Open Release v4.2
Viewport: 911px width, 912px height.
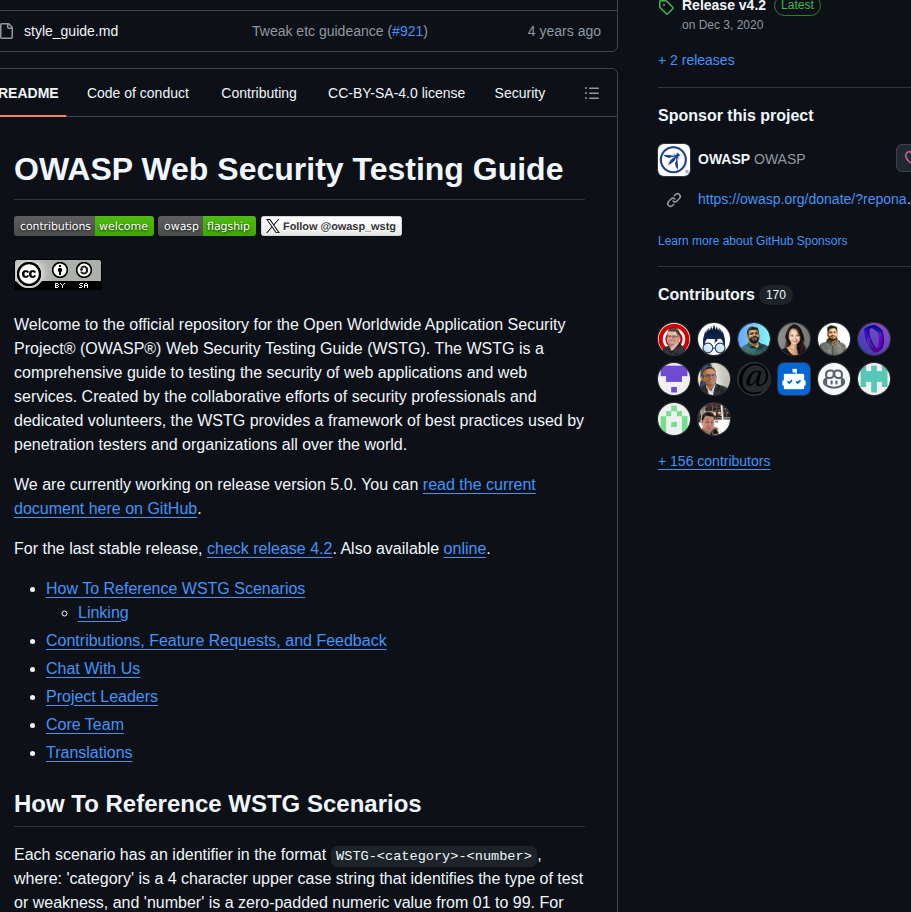pyautogui.click(x=724, y=6)
